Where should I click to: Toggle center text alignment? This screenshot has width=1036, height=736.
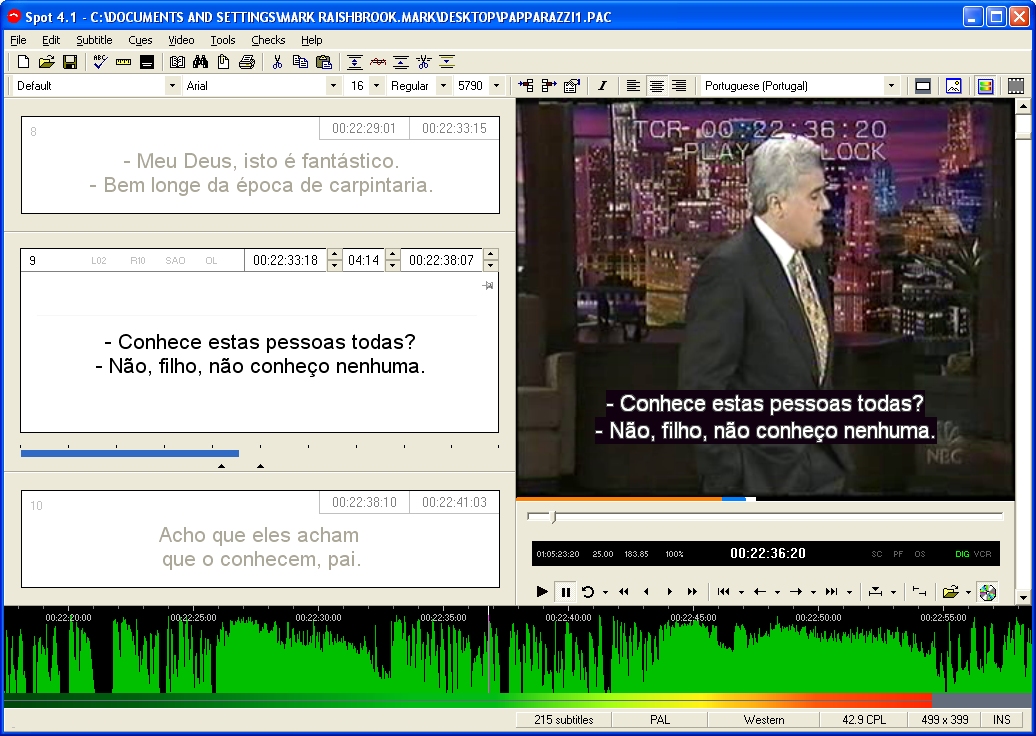tap(656, 86)
